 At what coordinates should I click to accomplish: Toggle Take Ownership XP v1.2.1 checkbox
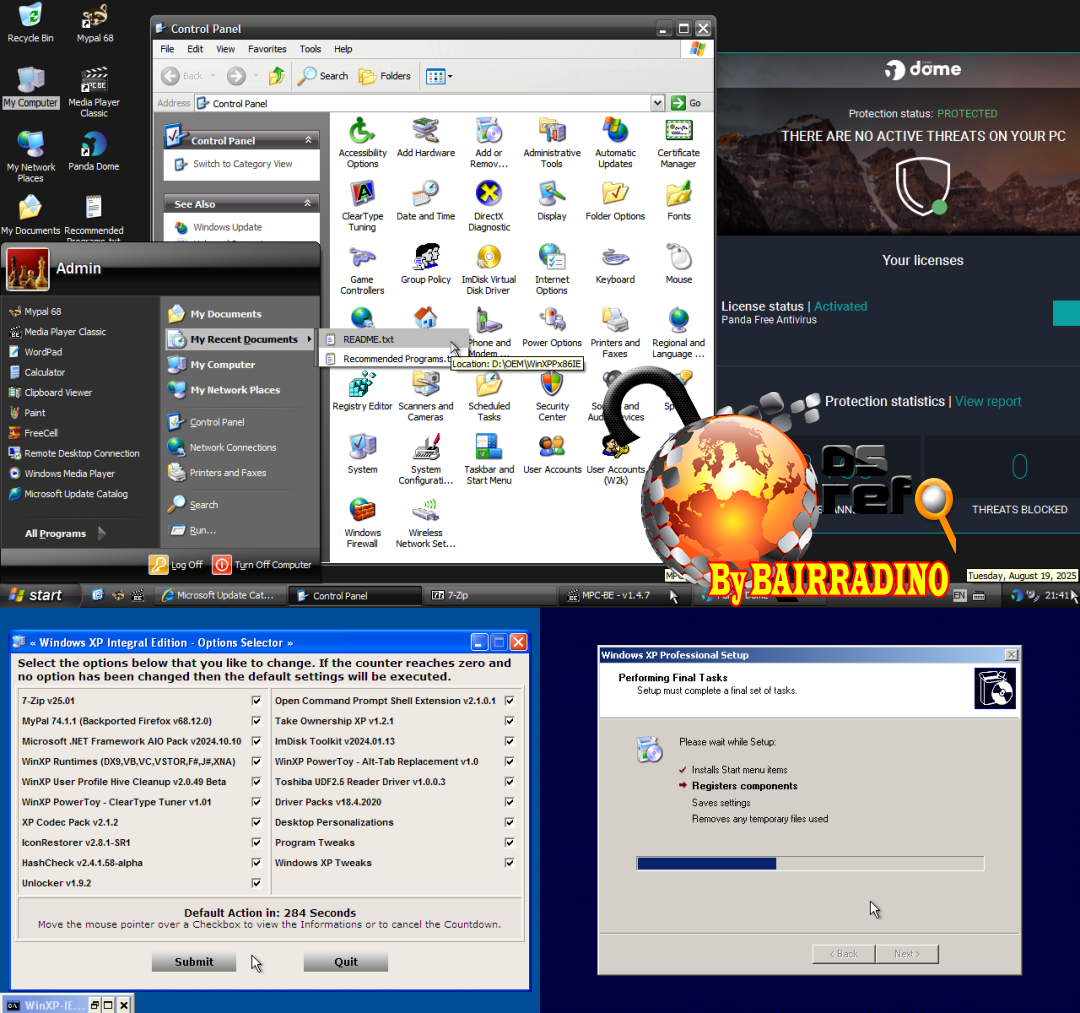pyautogui.click(x=510, y=720)
